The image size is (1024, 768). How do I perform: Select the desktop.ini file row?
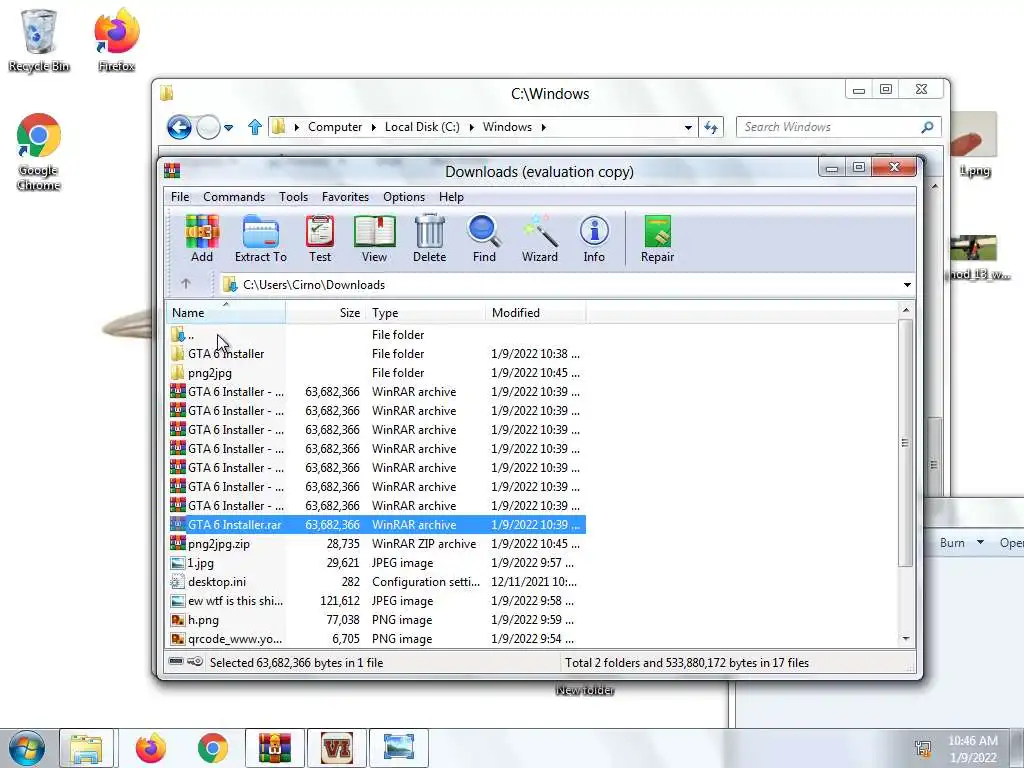click(376, 581)
